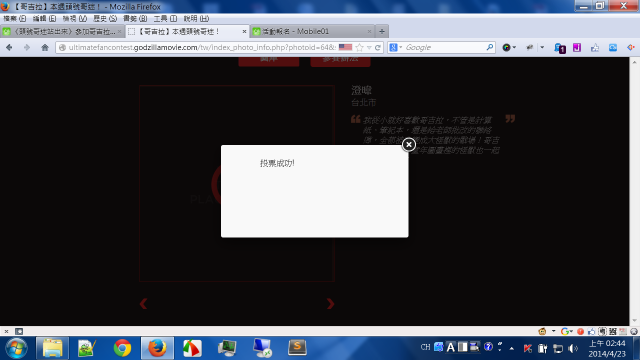Bookmark this page with the star
The image size is (640, 360).
pyautogui.click(x=359, y=47)
